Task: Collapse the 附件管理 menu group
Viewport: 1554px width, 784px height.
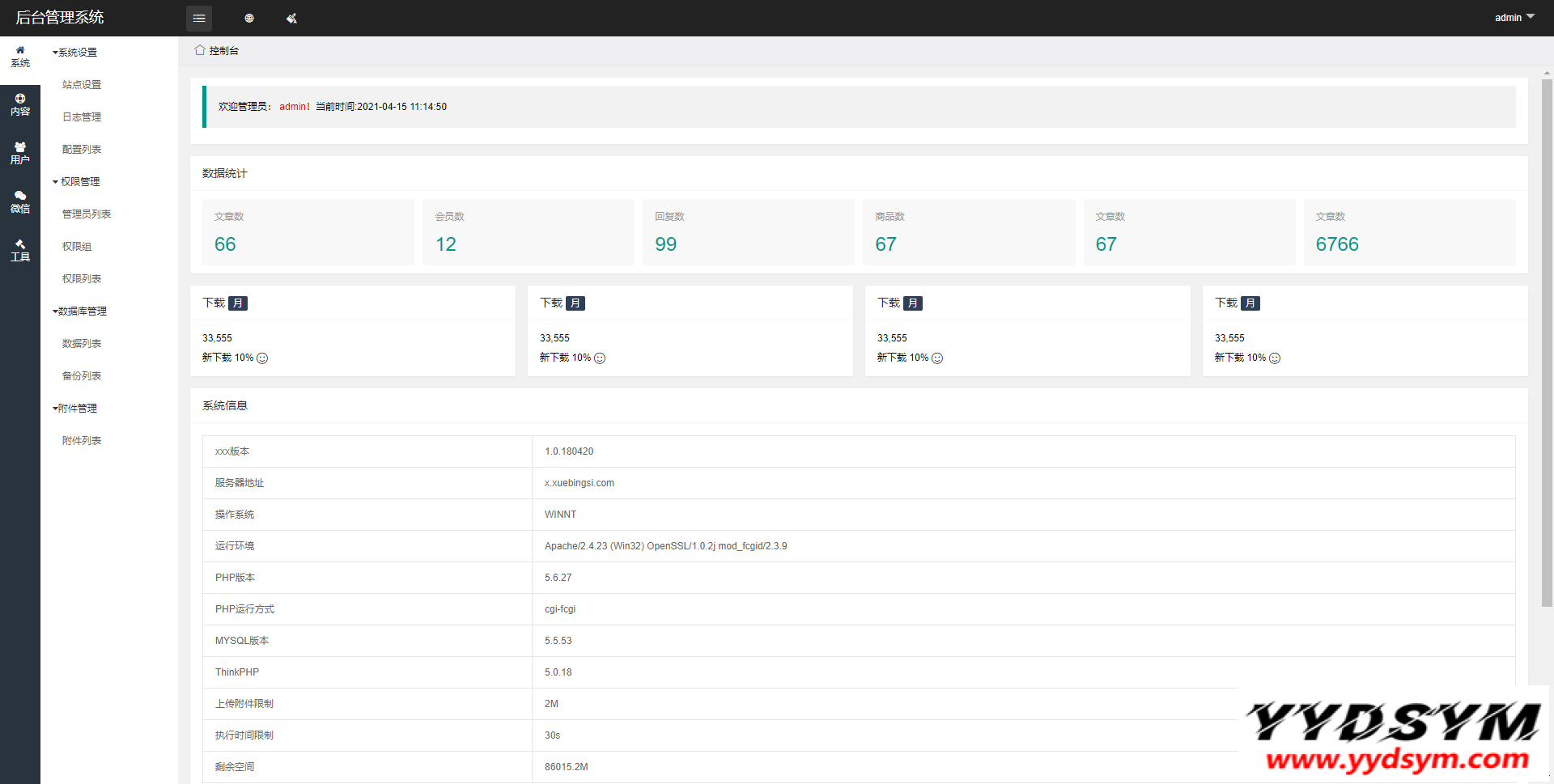Action: click(x=75, y=409)
